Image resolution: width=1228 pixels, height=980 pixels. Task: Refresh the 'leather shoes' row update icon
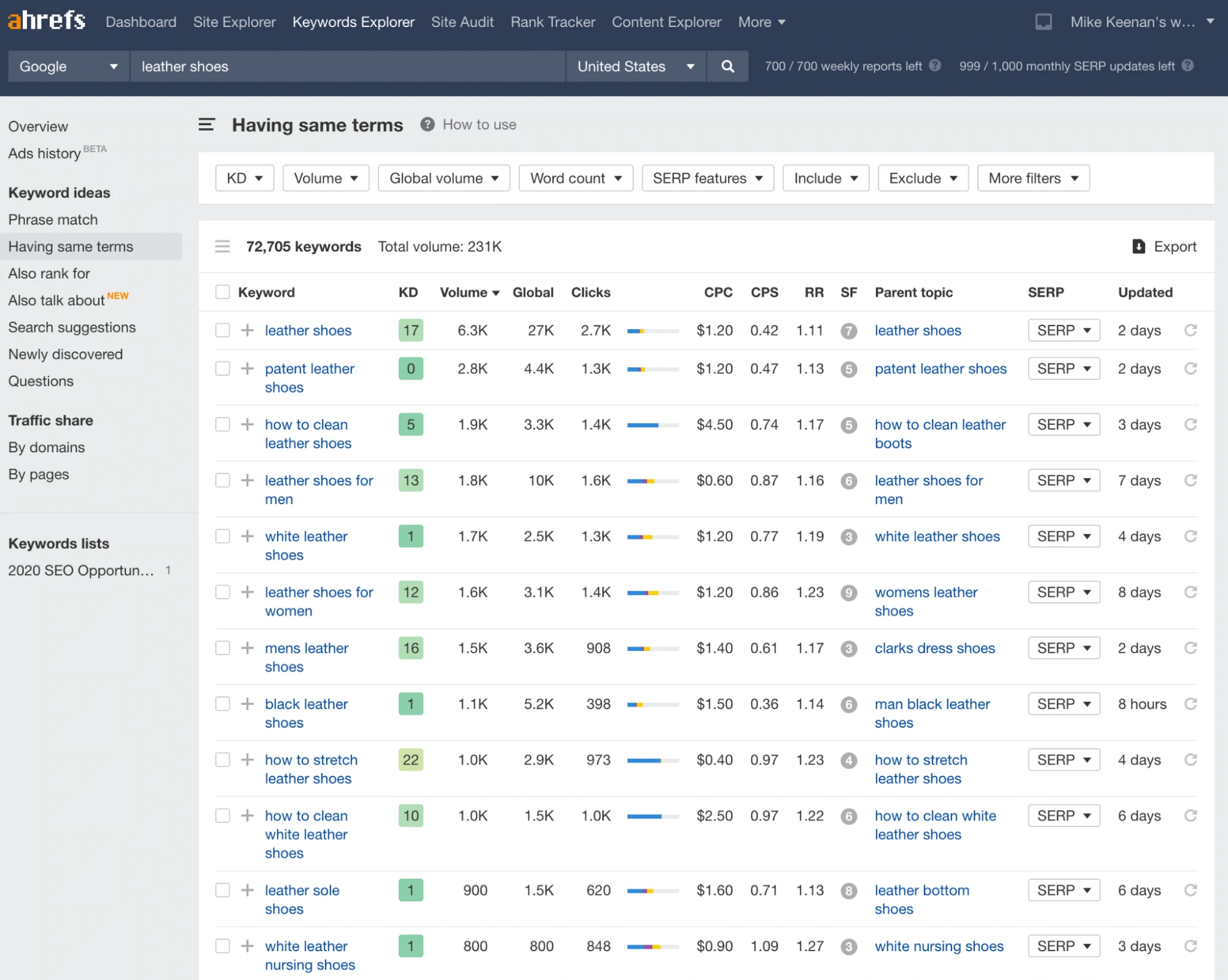[x=1190, y=330]
